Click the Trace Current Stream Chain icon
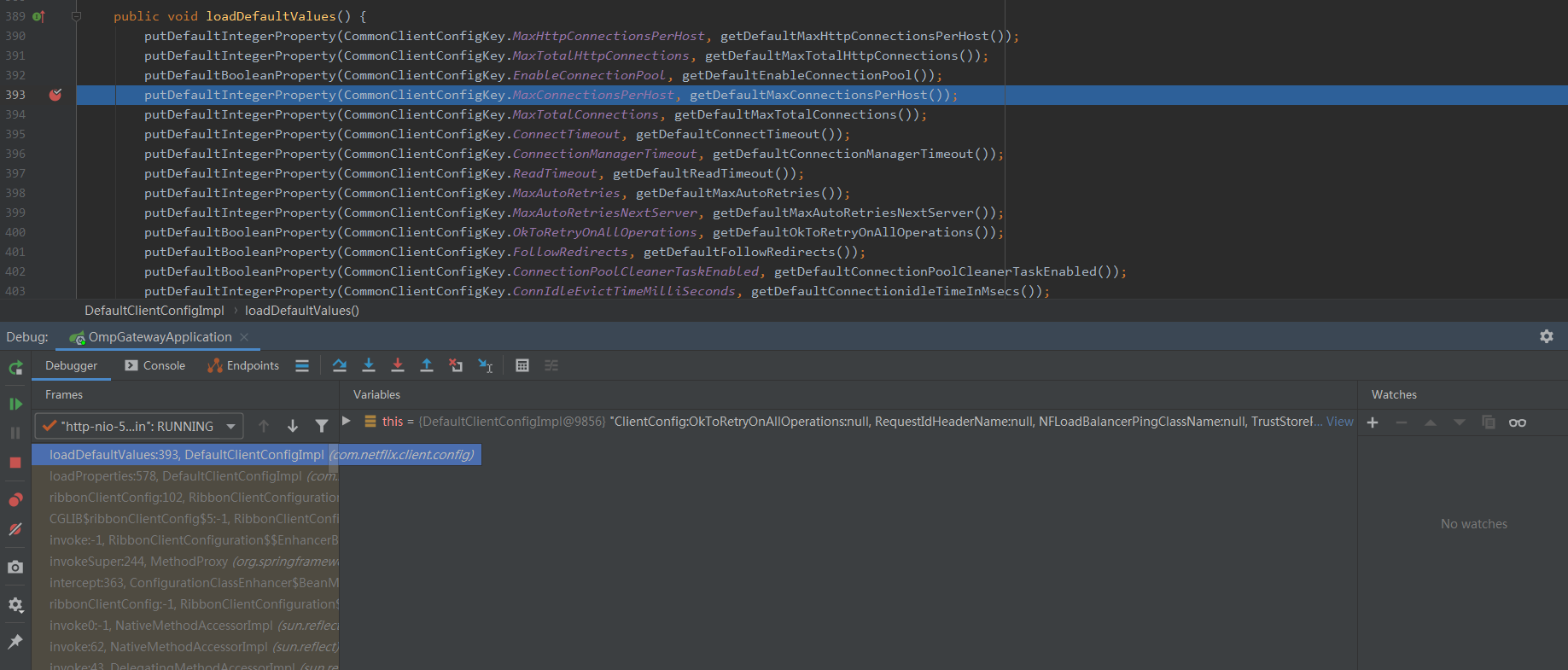 click(x=551, y=365)
